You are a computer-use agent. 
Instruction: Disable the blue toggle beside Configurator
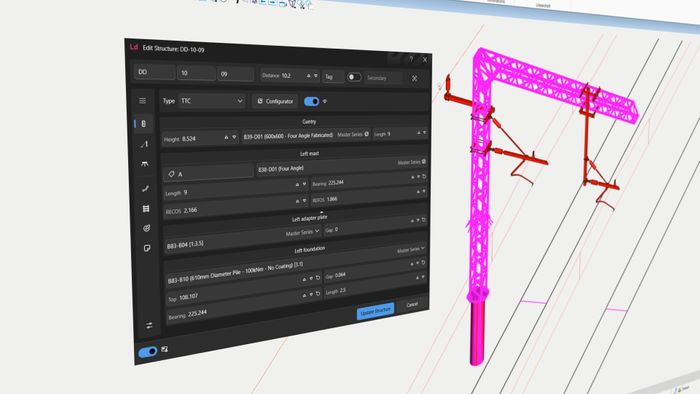coord(312,101)
